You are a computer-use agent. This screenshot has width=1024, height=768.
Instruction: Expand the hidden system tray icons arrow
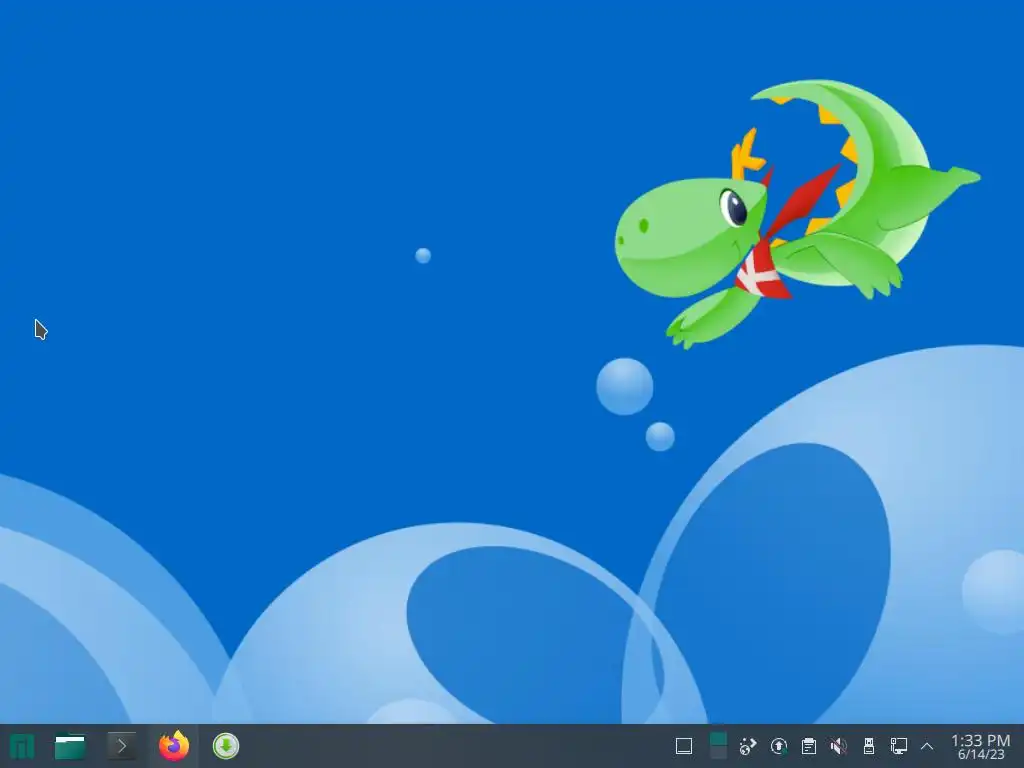(x=927, y=746)
